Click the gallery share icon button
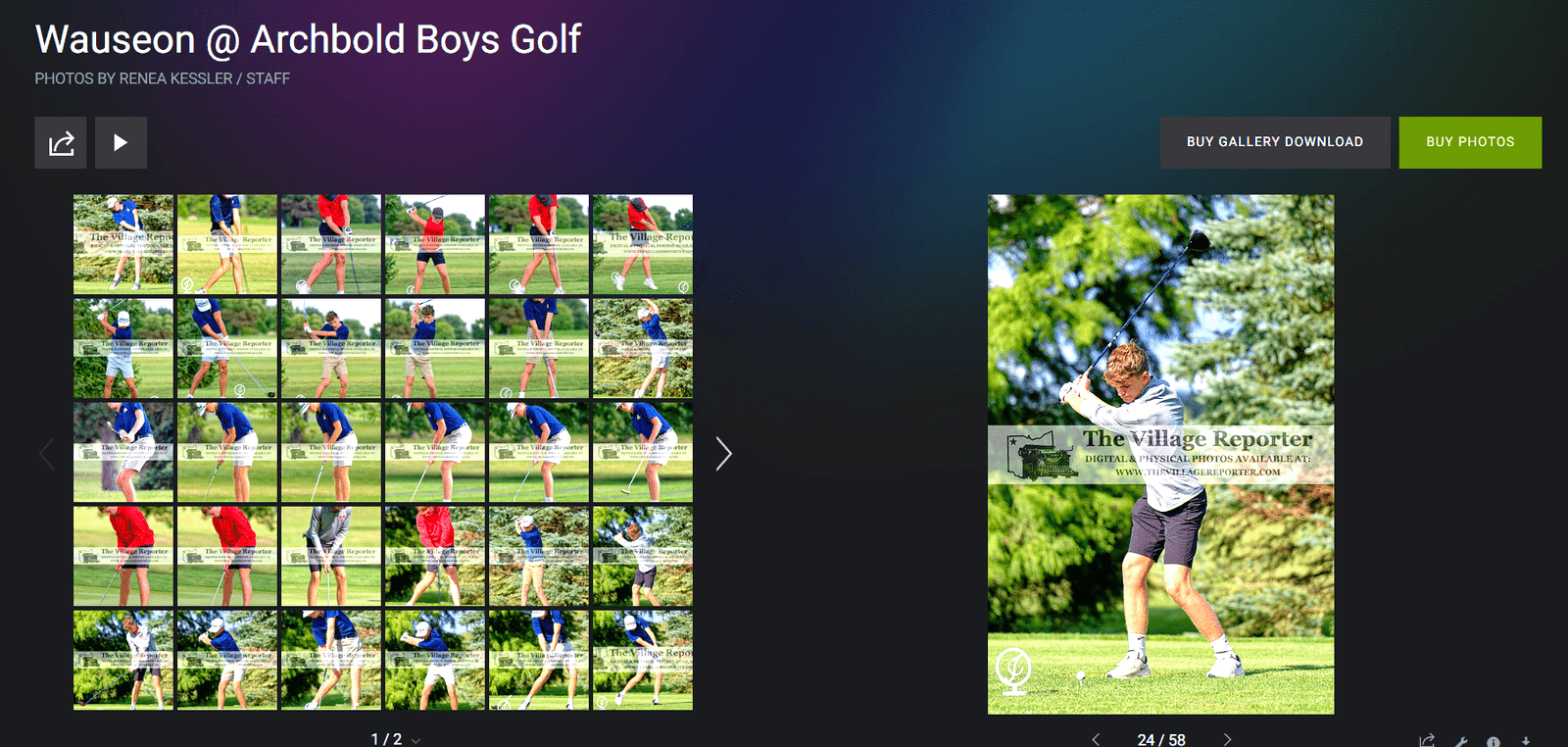This screenshot has height=747, width=1568. click(61, 143)
